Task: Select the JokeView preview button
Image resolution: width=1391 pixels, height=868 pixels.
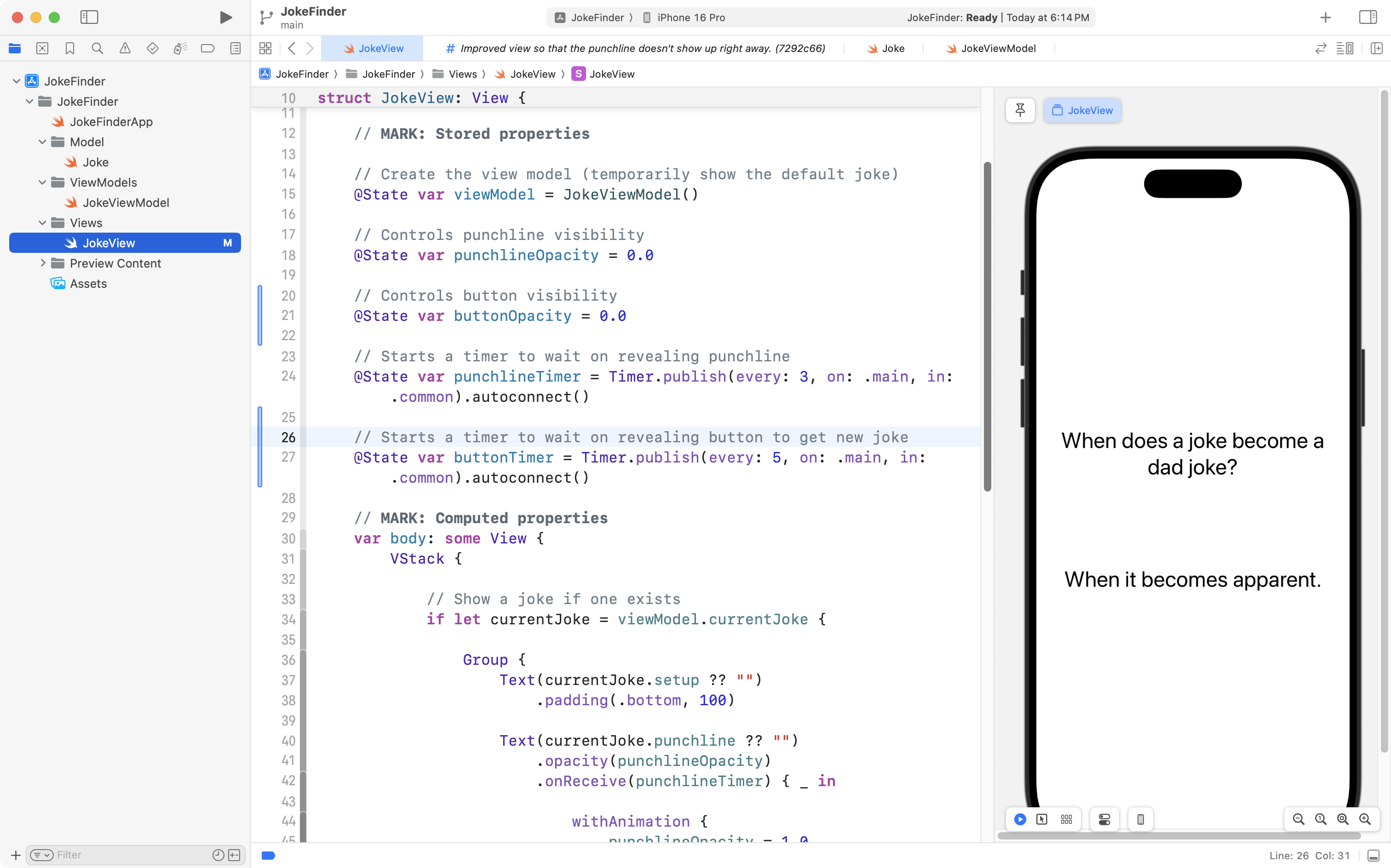Action: point(1082,110)
